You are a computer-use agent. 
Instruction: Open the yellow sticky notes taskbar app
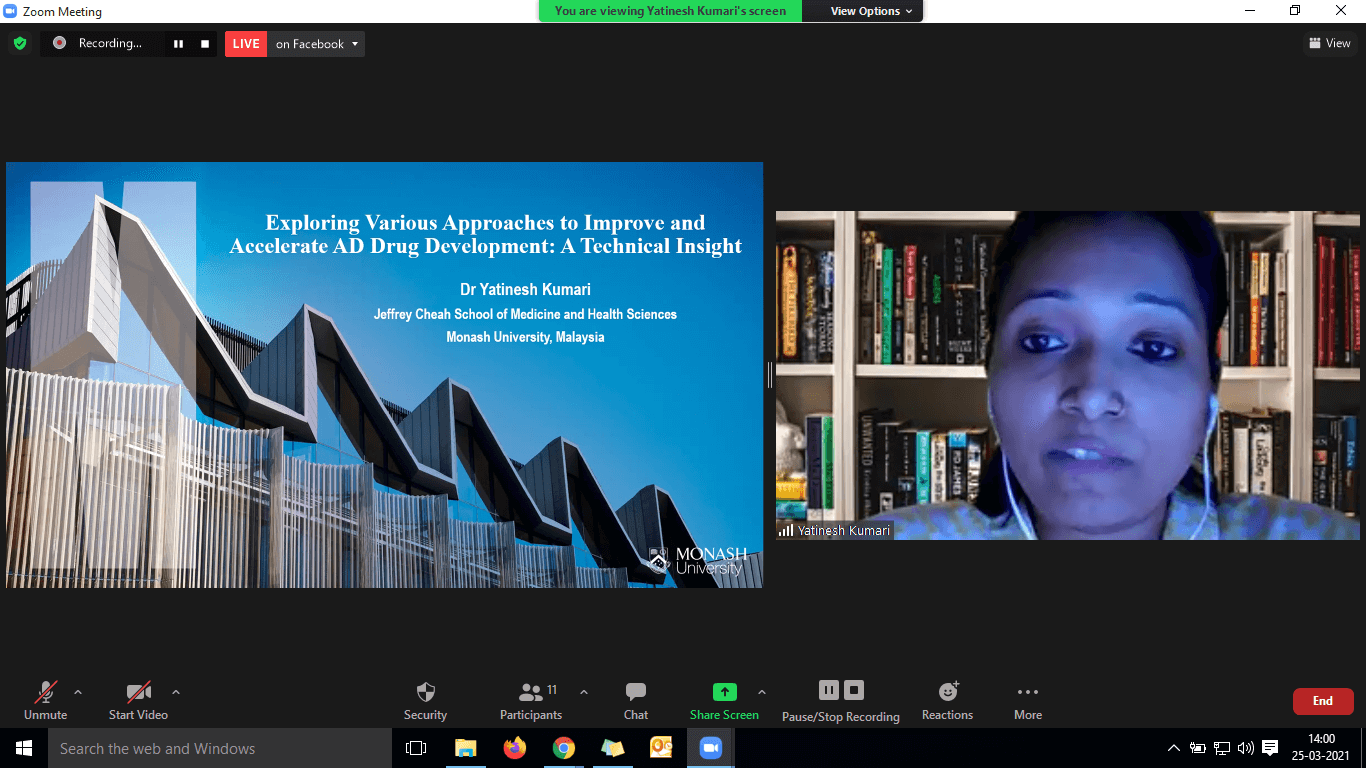pyautogui.click(x=613, y=748)
